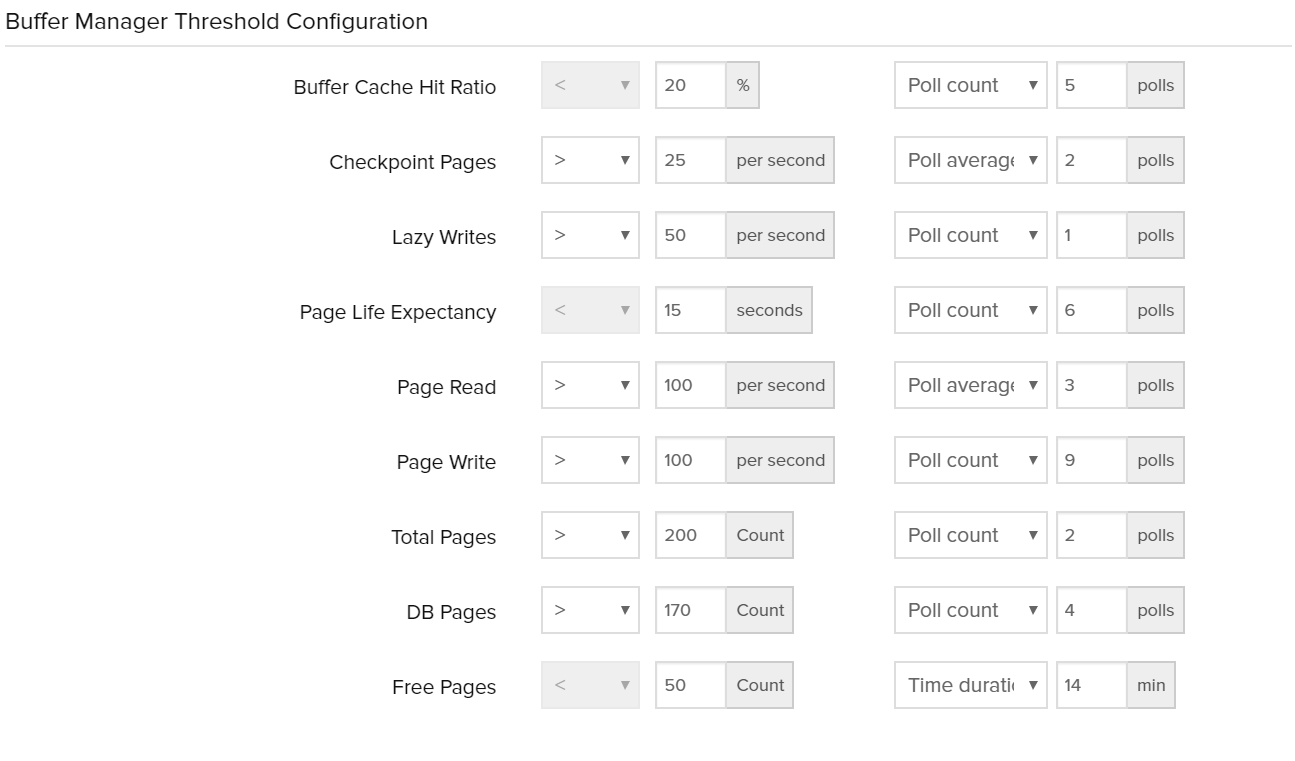This screenshot has width=1295, height=761.
Task: Click Lazy Writes threshold field showing 50
Action: pos(691,235)
